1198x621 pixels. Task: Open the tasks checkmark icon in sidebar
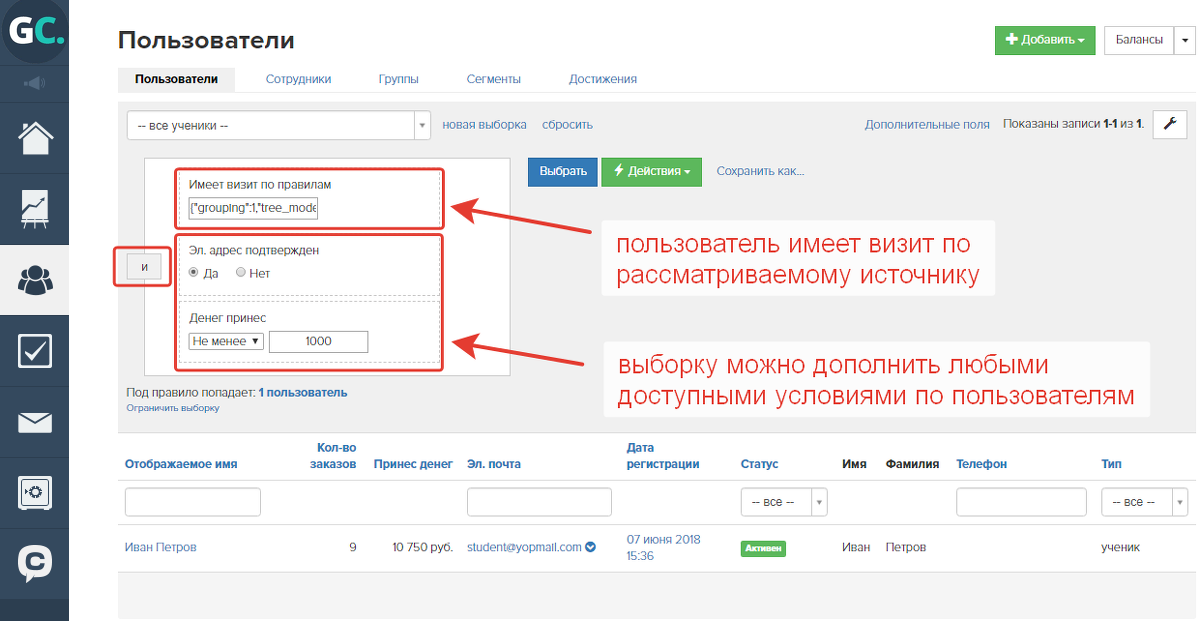pyautogui.click(x=35, y=351)
